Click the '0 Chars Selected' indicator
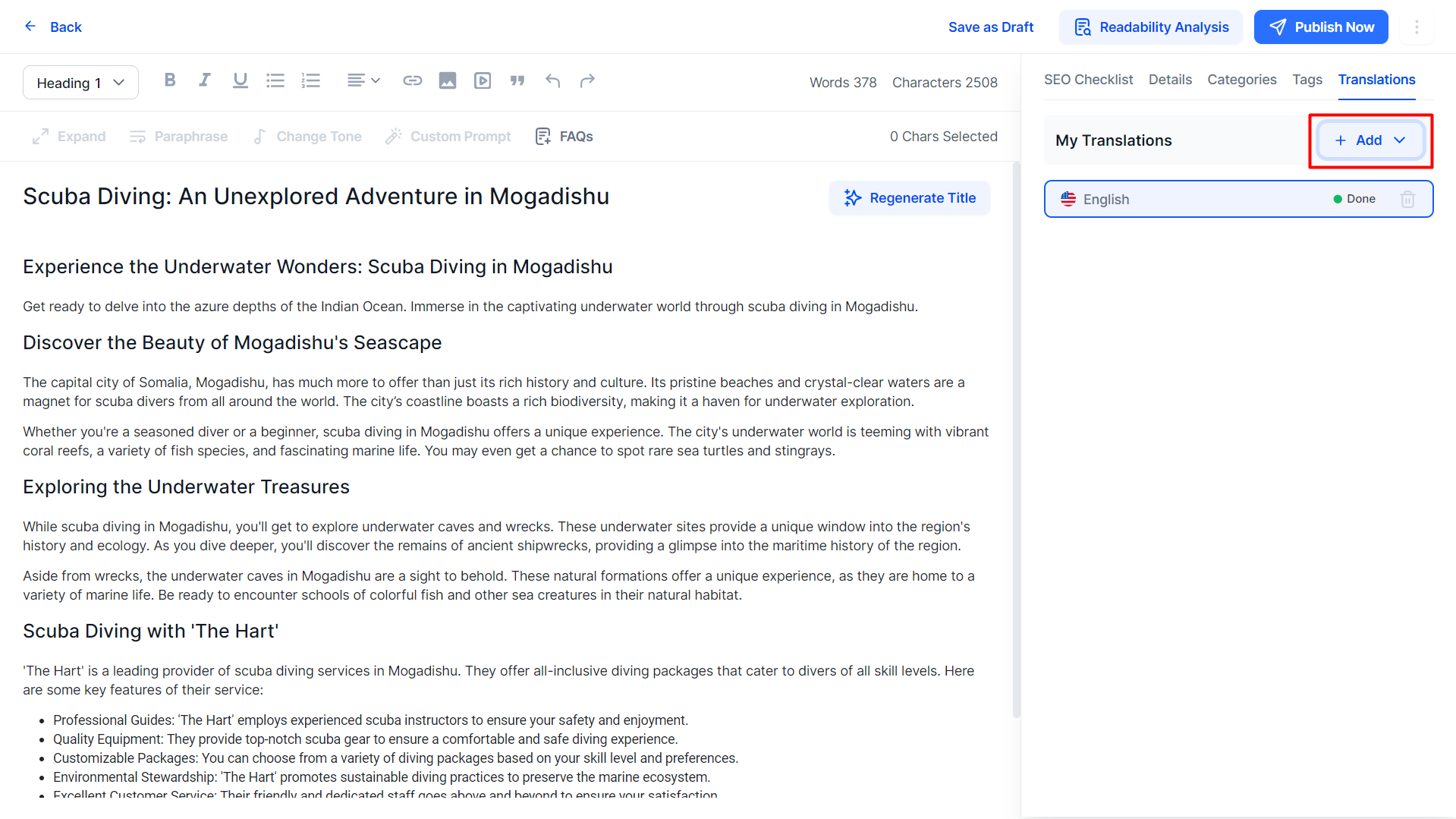The image size is (1456, 819). (x=944, y=137)
